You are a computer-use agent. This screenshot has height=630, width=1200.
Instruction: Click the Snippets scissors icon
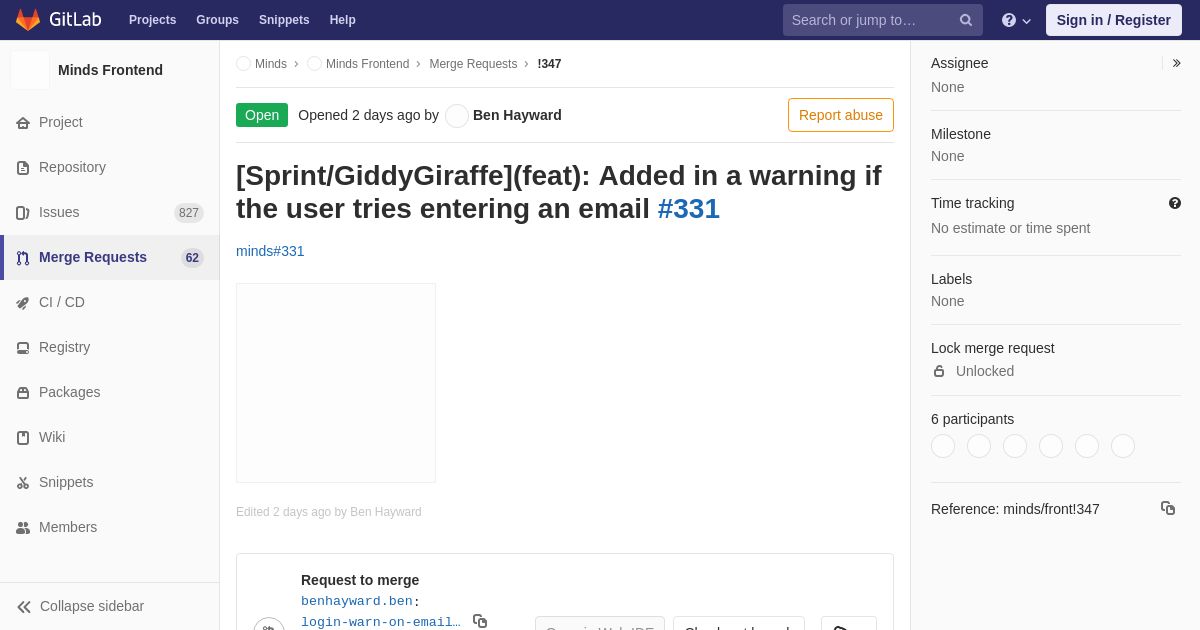pyautogui.click(x=23, y=483)
